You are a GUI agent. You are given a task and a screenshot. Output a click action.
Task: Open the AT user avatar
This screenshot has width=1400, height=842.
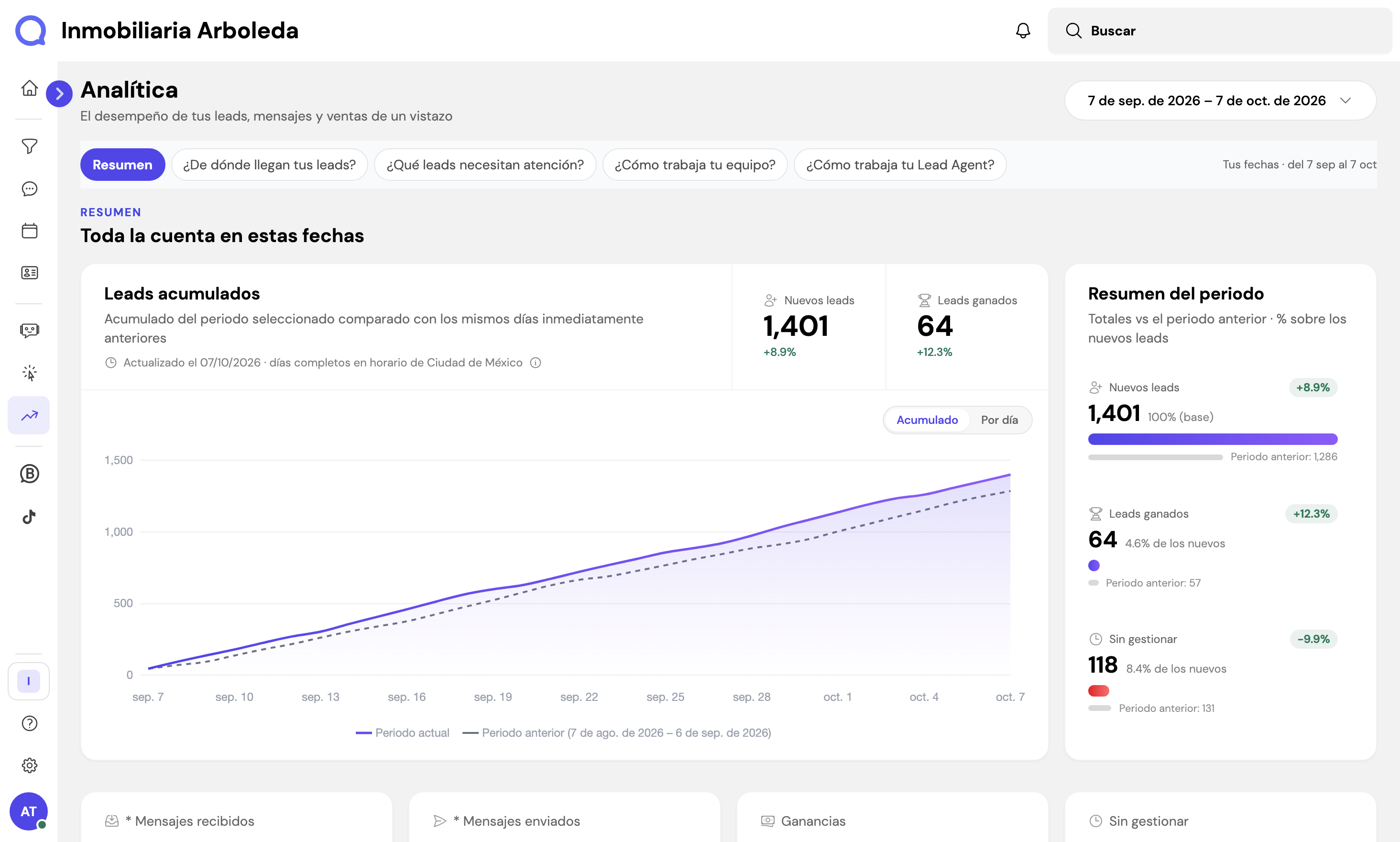coord(29,811)
